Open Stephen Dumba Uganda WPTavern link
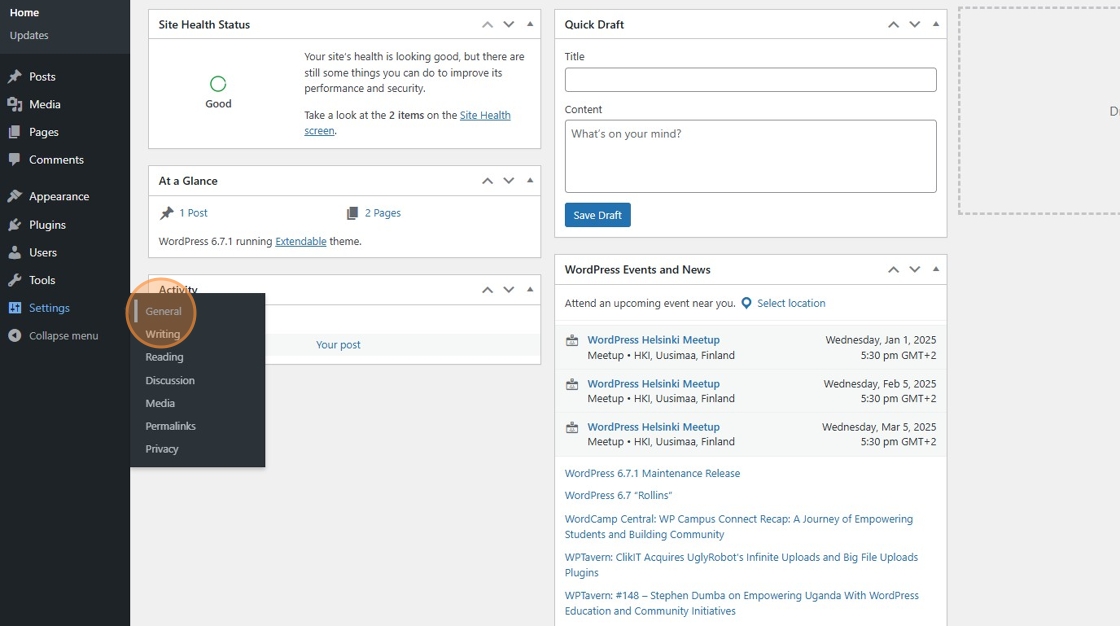This screenshot has height=626, width=1120. pyautogui.click(x=741, y=603)
